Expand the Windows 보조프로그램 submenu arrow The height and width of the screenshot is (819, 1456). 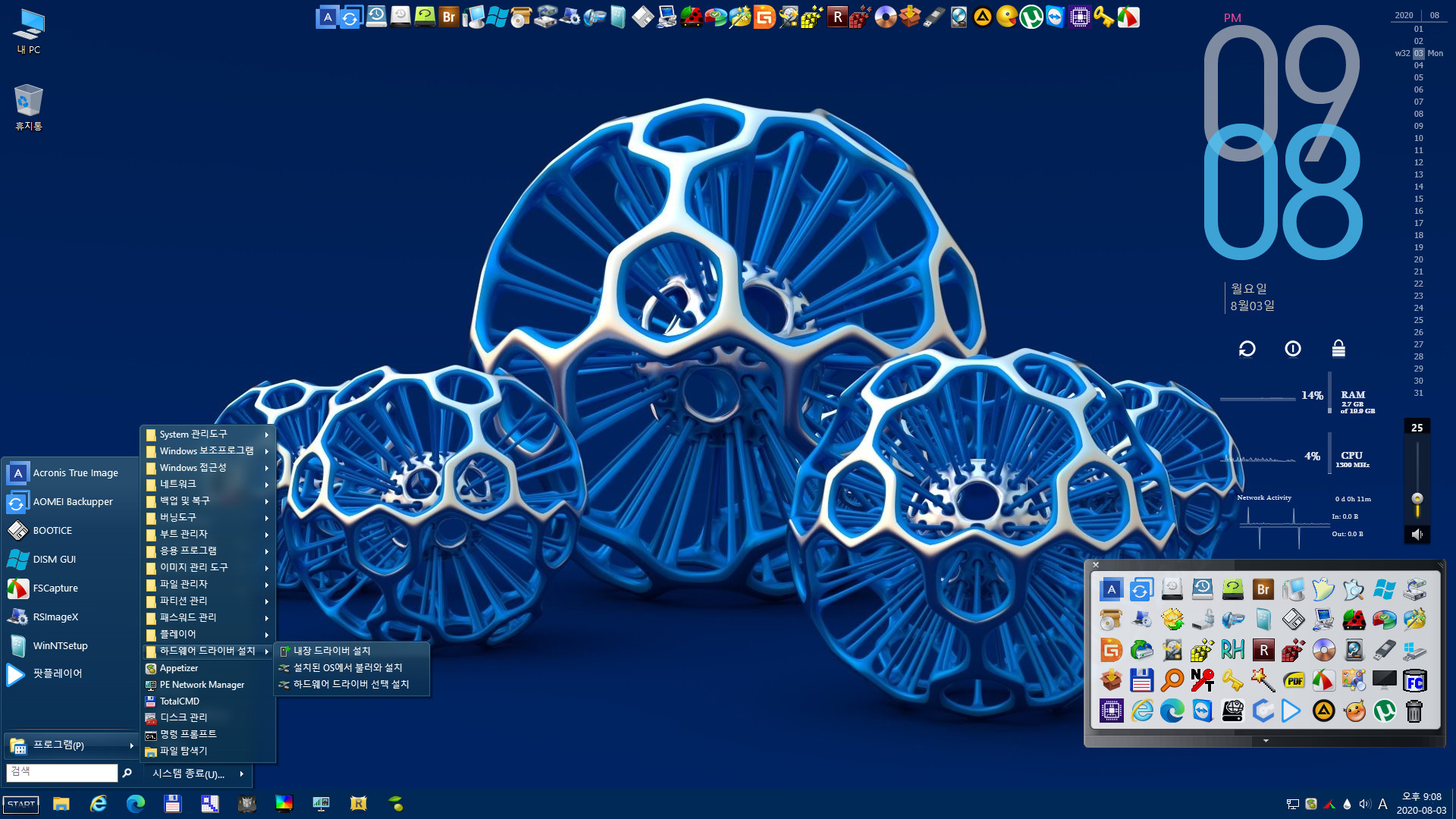[267, 451]
